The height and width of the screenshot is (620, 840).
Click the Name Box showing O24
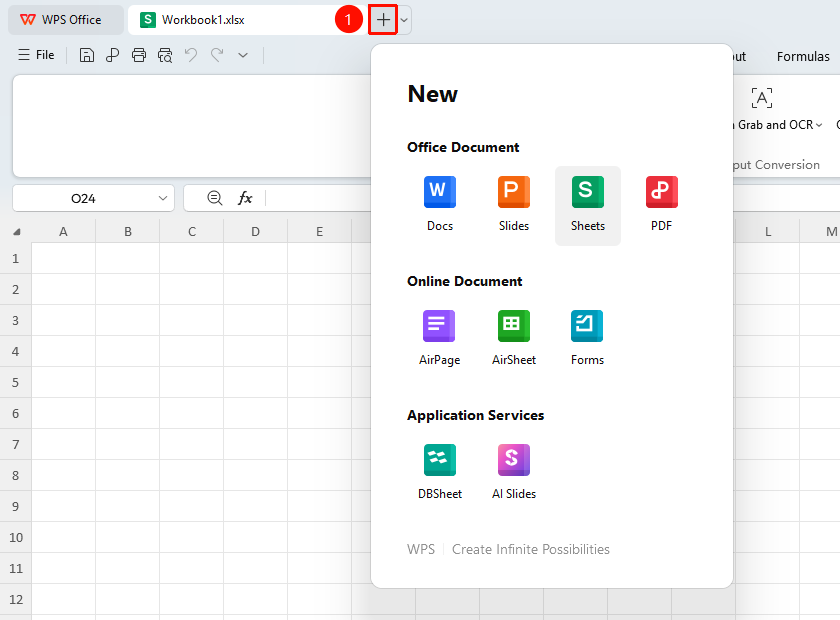83,198
